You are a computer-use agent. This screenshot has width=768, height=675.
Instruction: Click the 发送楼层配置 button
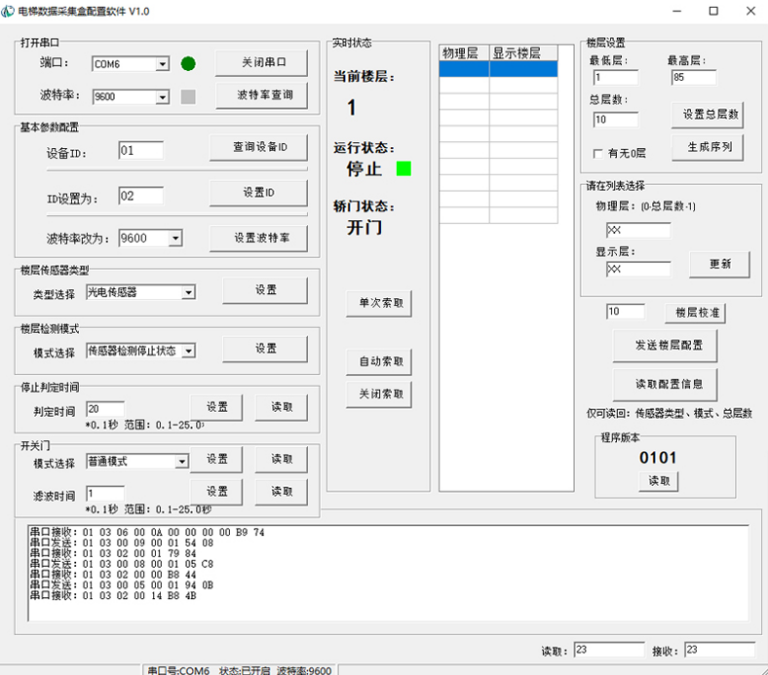coord(665,346)
